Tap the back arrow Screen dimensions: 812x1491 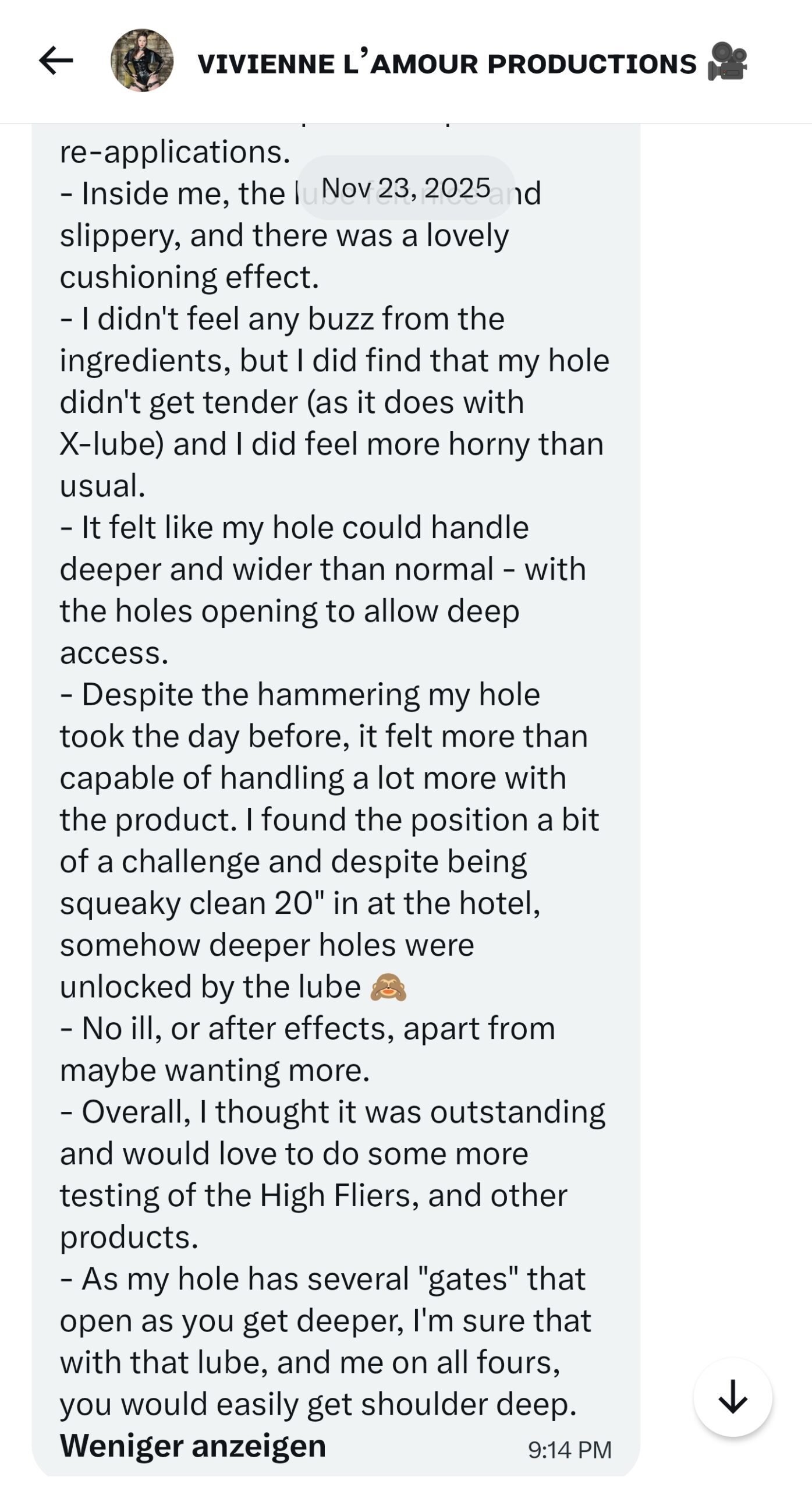click(x=56, y=61)
